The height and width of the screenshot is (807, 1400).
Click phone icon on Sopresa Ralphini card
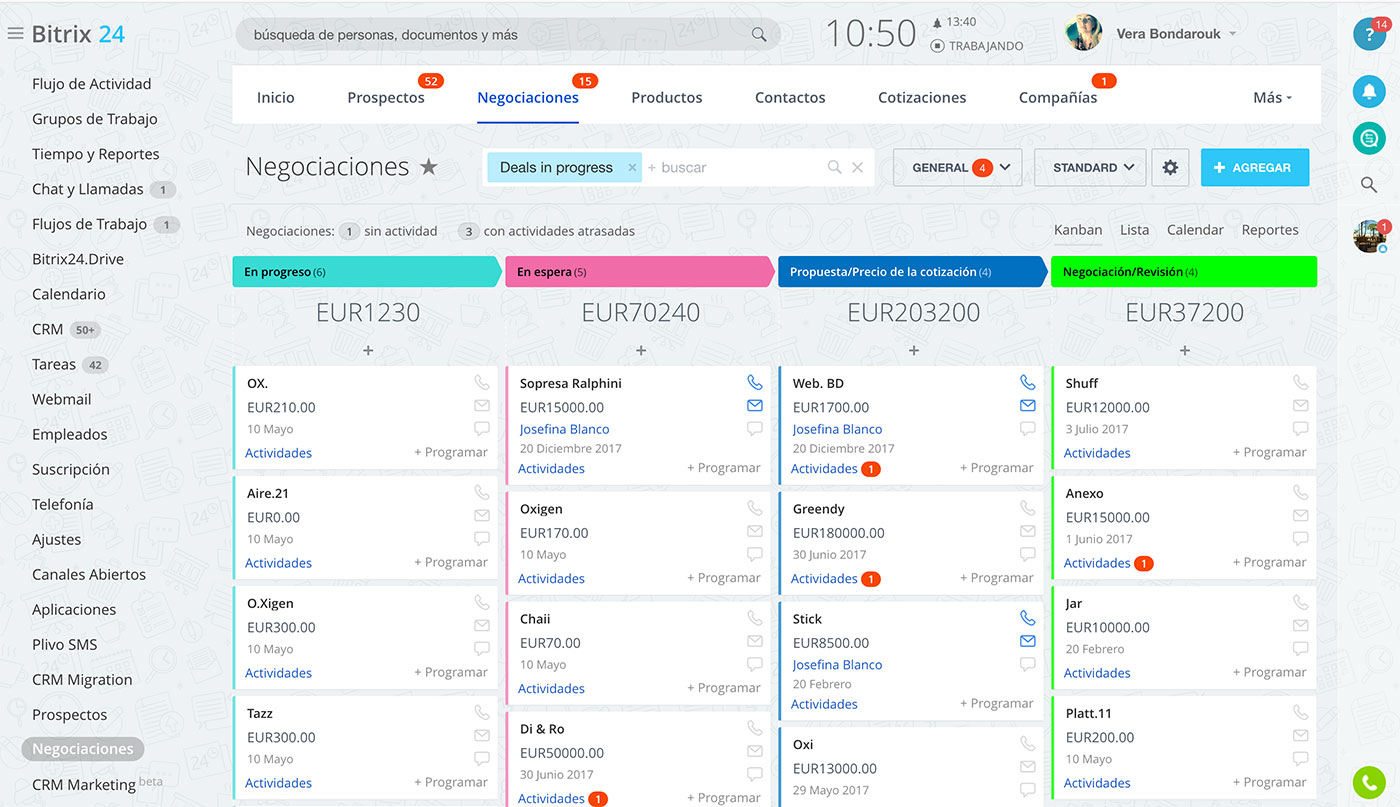pos(754,383)
